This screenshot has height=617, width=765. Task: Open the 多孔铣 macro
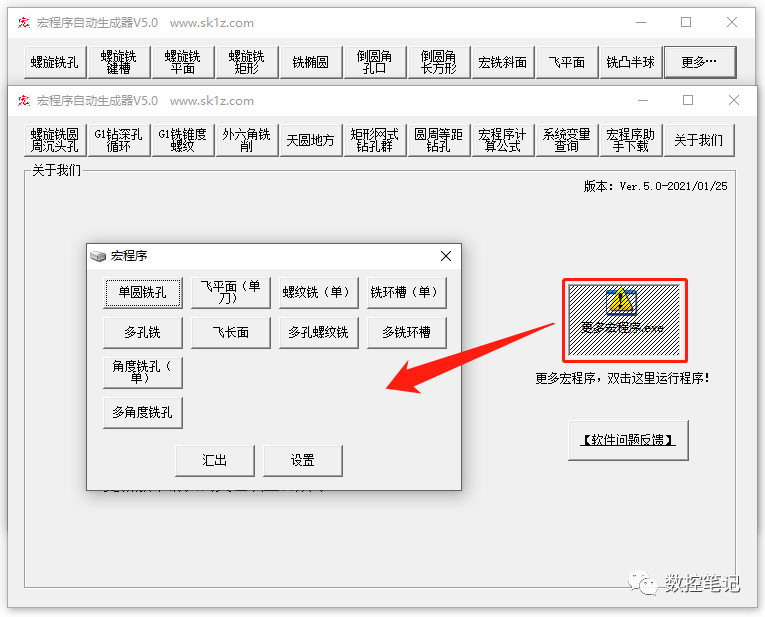click(x=143, y=333)
